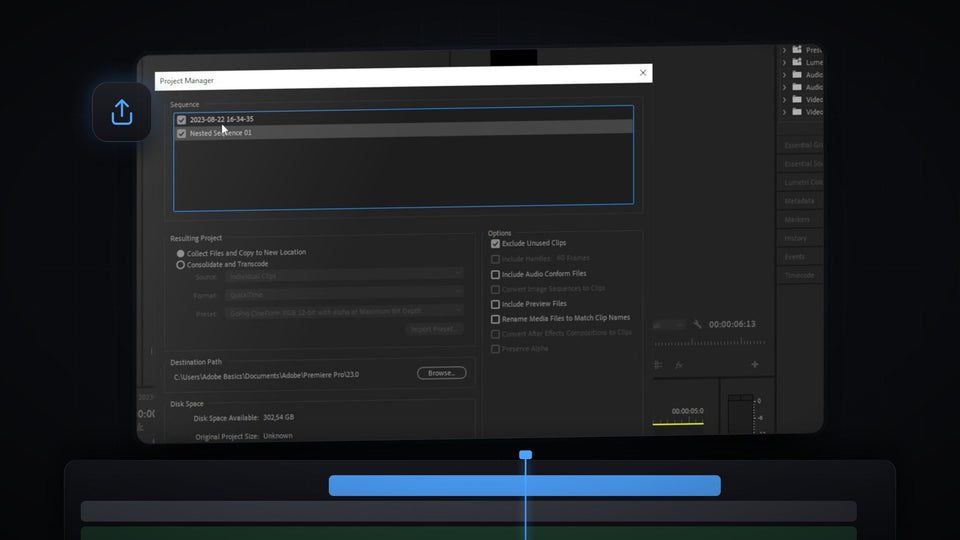The height and width of the screenshot is (540, 960).
Task: Enable Include Audio Conform Files
Action: (x=495, y=274)
